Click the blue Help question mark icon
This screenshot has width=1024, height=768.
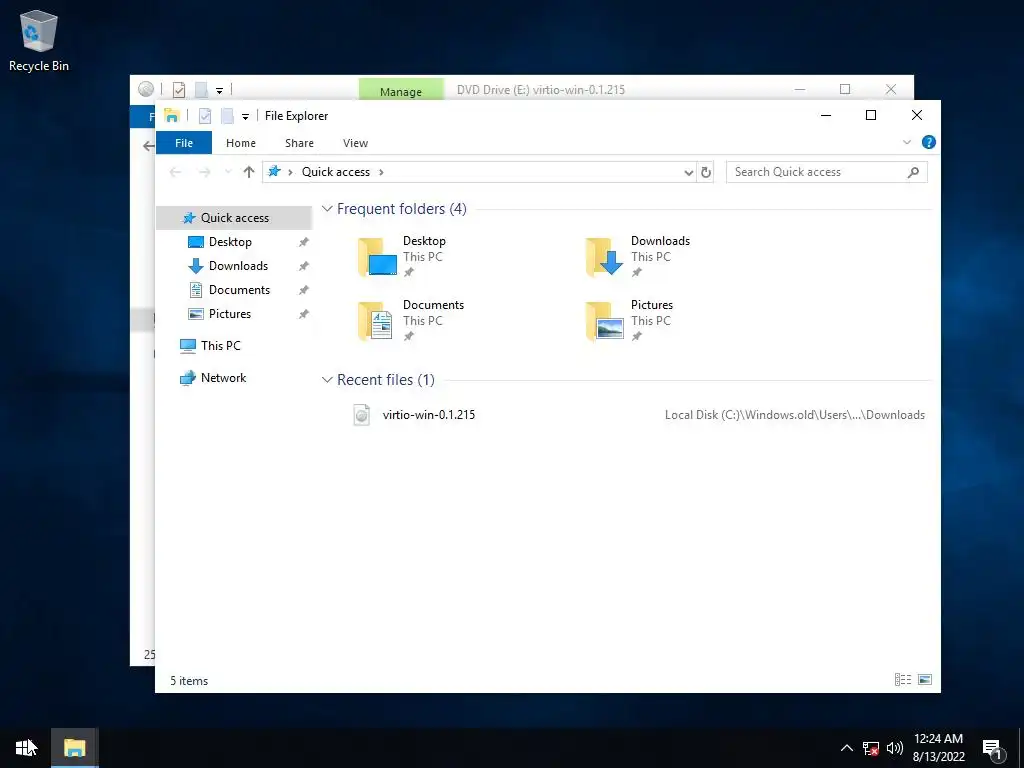point(928,142)
